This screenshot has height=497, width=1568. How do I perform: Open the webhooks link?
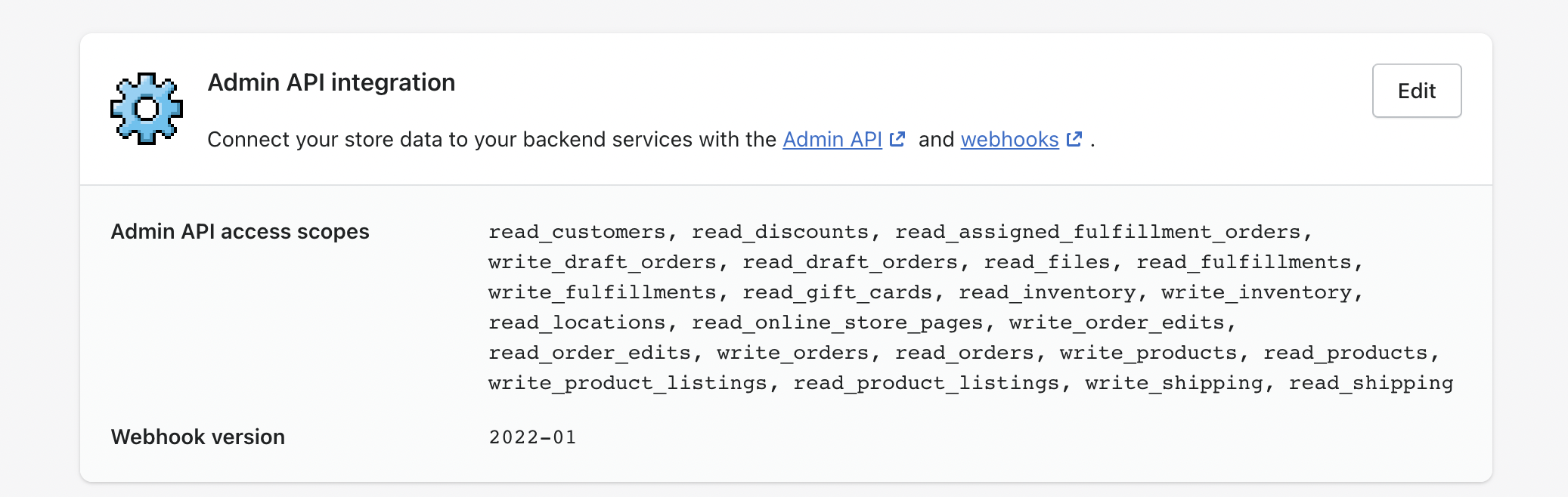coord(1009,140)
